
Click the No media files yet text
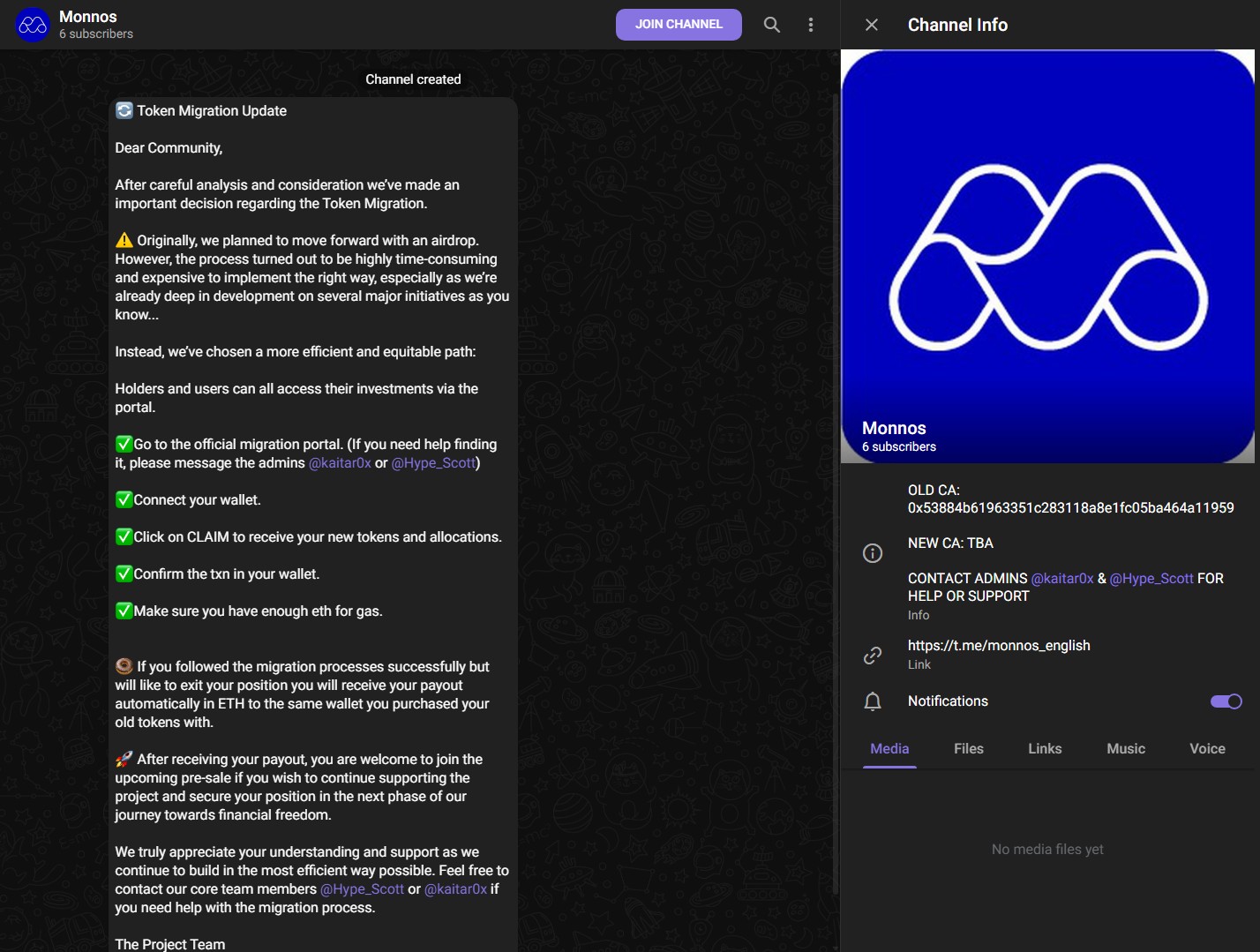(x=1047, y=850)
